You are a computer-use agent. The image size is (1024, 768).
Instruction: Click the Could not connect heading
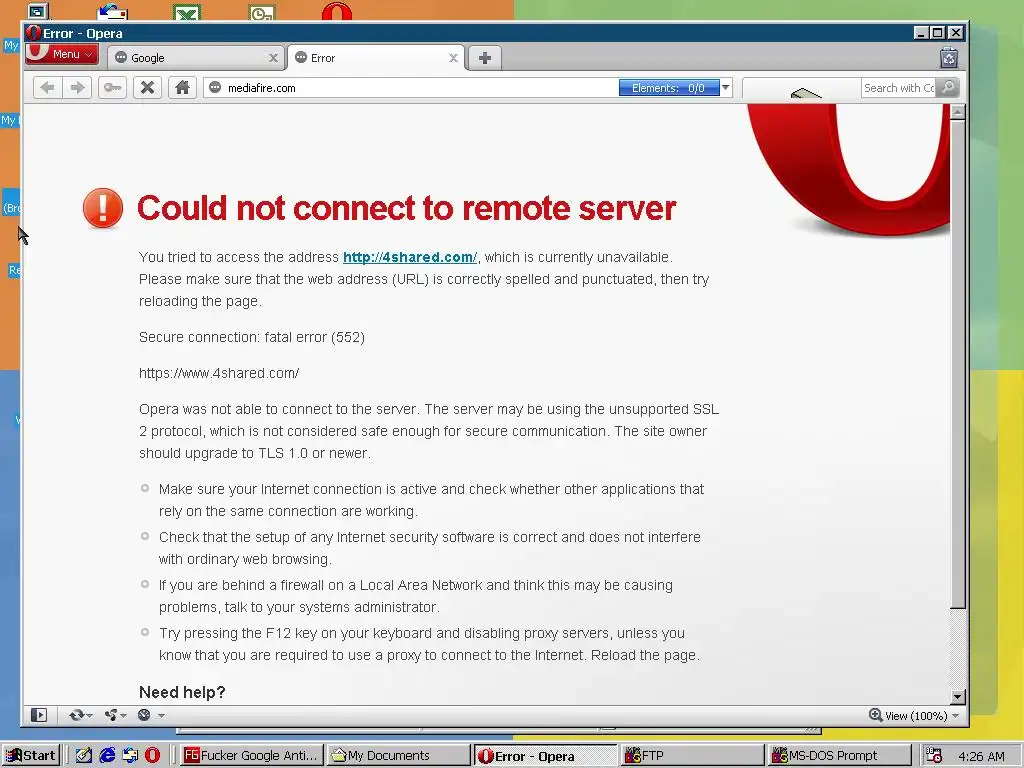point(406,208)
